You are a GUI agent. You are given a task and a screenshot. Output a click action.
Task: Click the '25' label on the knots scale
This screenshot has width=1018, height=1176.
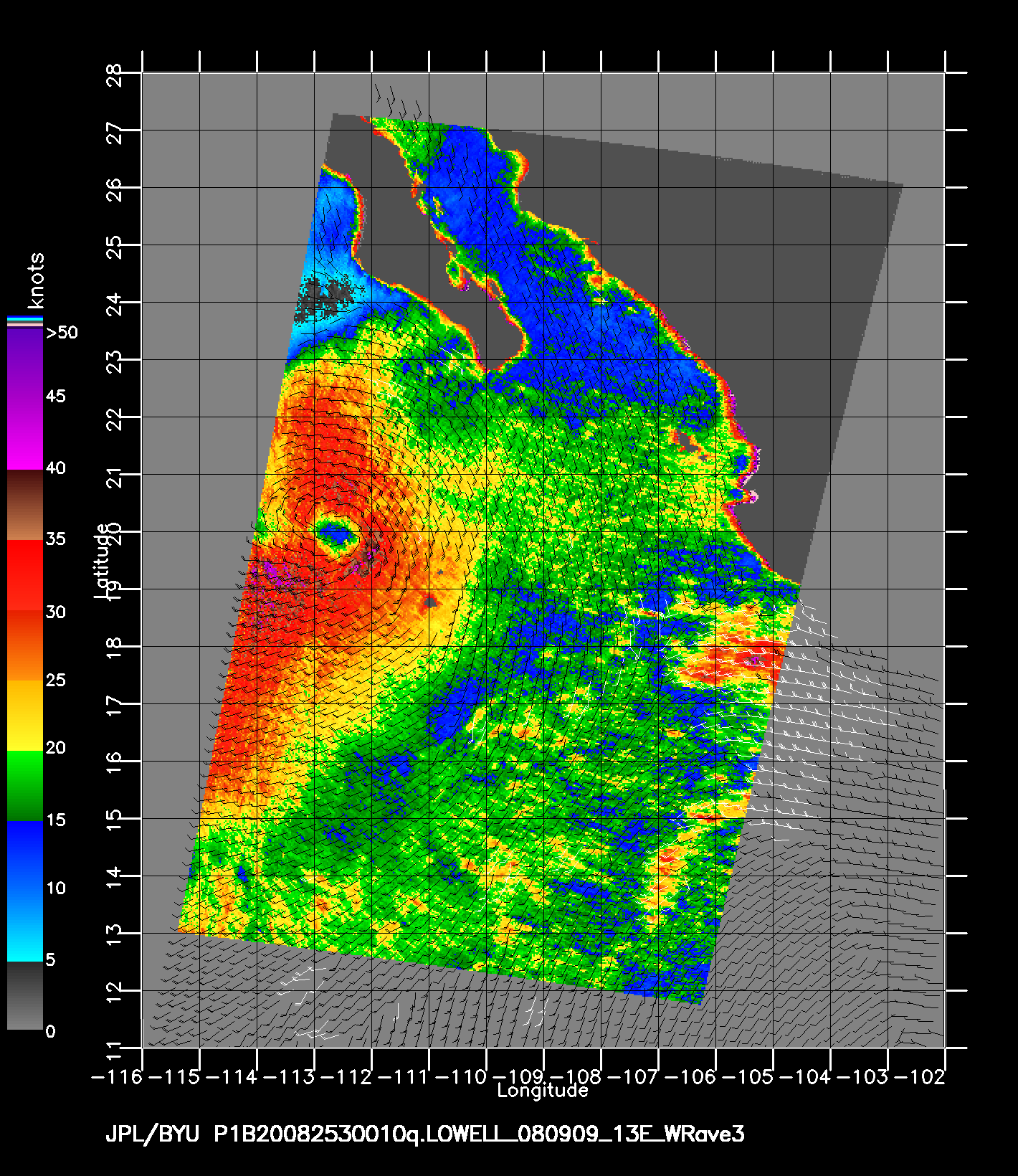(x=56, y=680)
